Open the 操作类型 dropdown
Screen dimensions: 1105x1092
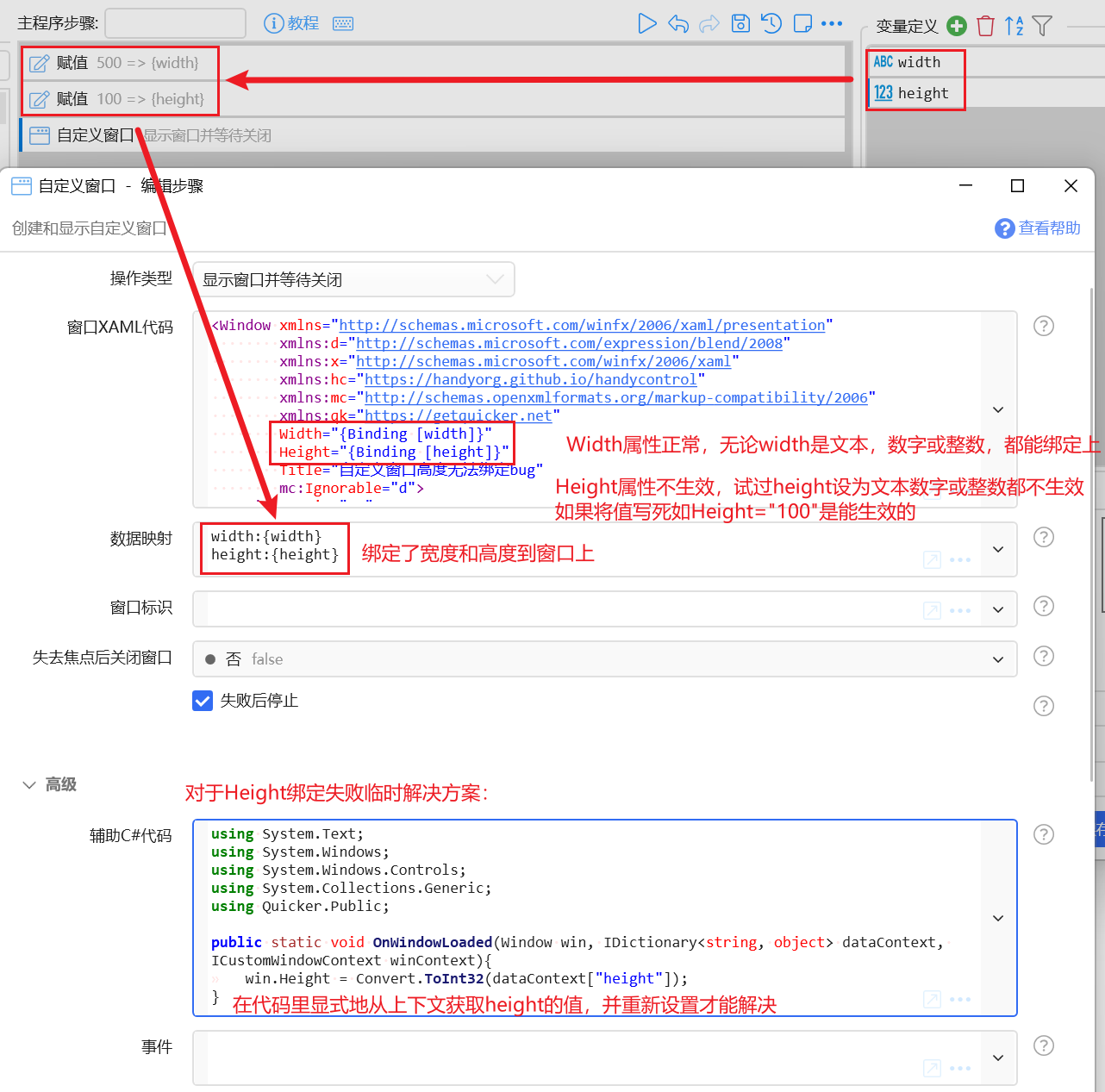(x=353, y=279)
